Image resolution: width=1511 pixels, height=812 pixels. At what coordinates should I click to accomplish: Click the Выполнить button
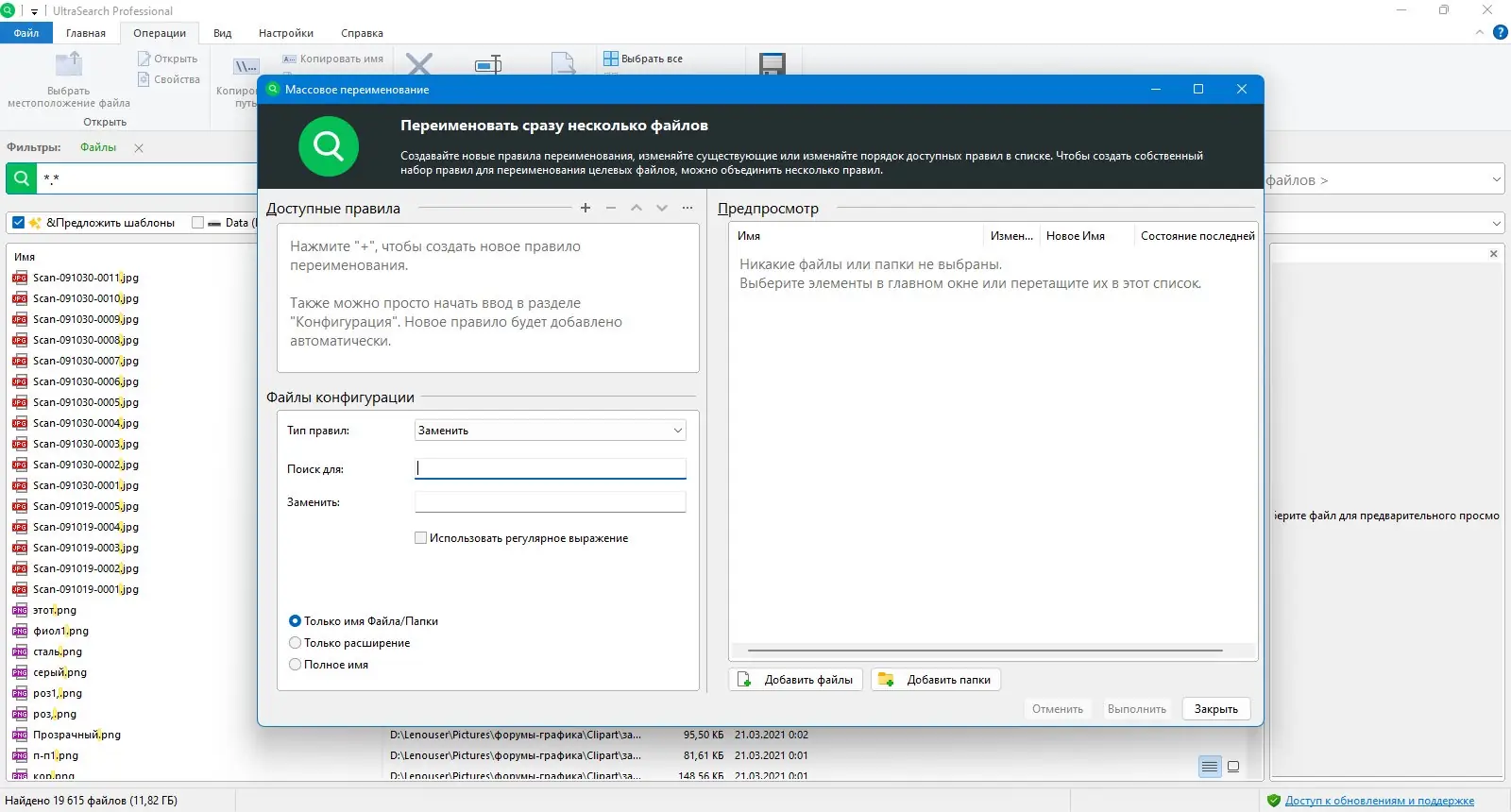(x=1137, y=709)
